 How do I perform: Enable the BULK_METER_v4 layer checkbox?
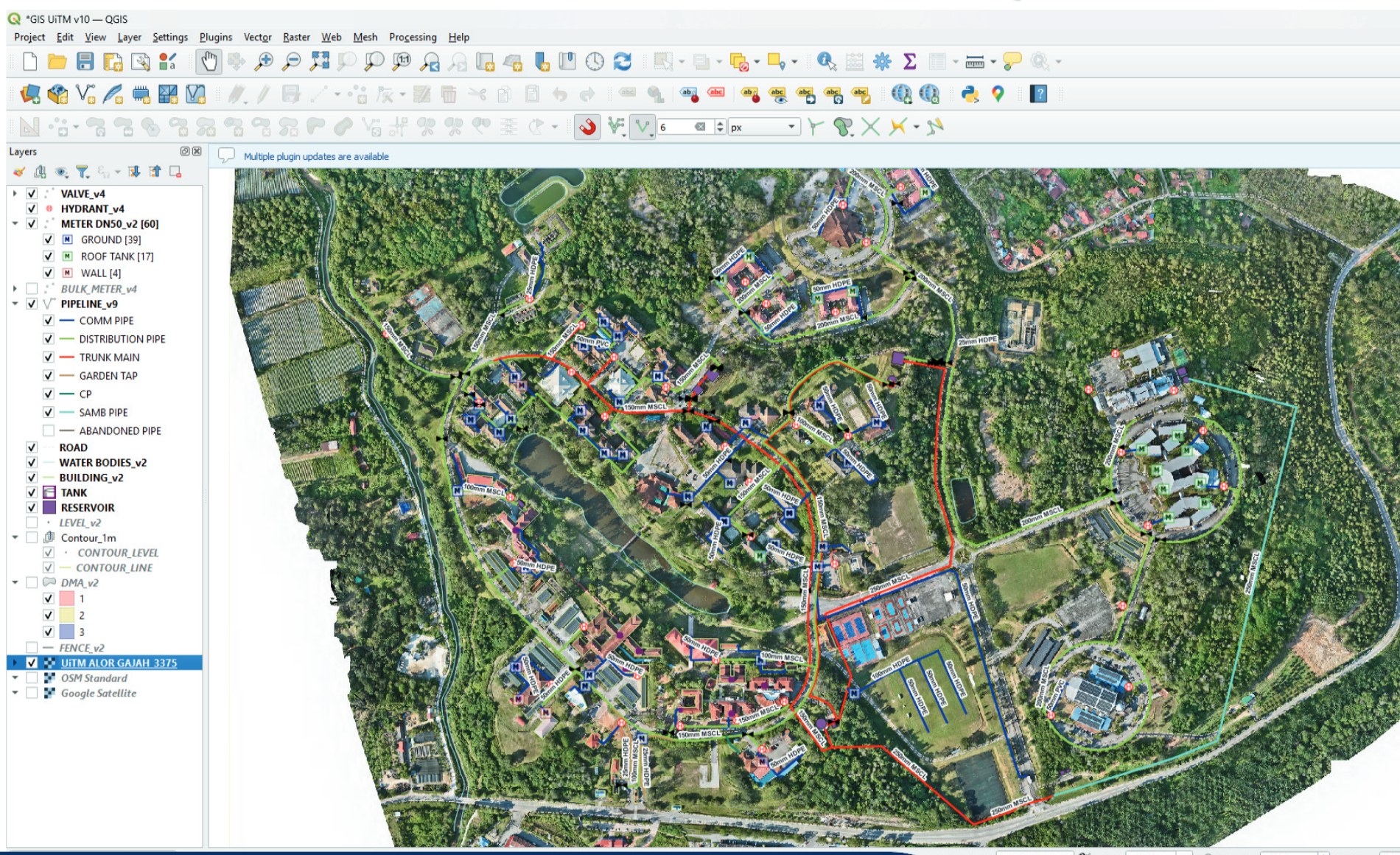point(32,289)
